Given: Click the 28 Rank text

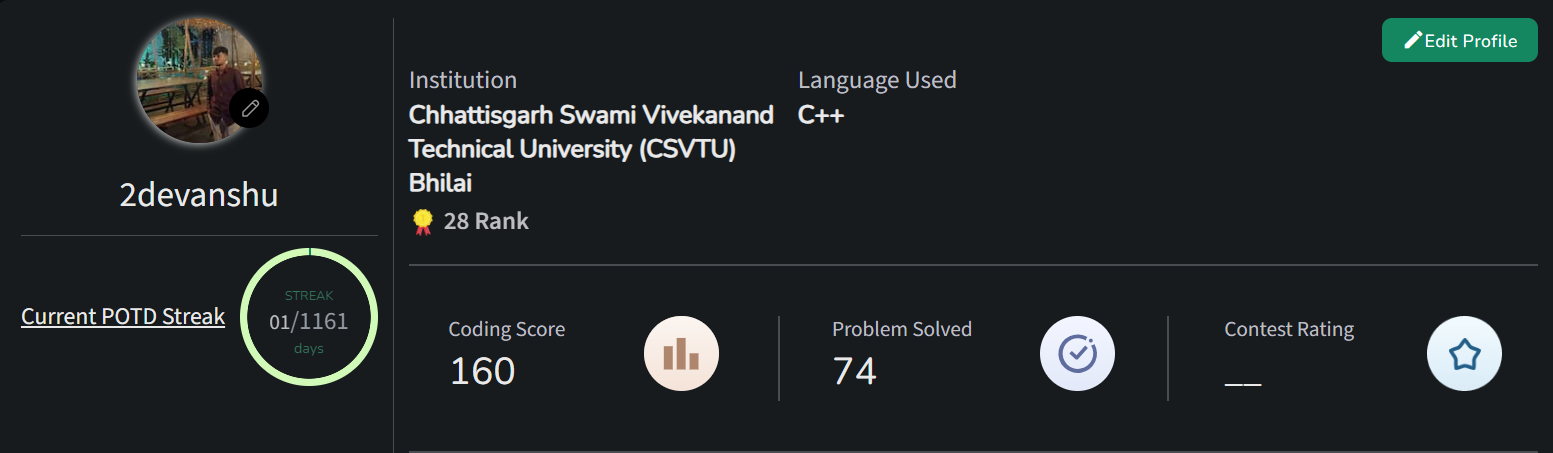Looking at the screenshot, I should click(x=486, y=221).
